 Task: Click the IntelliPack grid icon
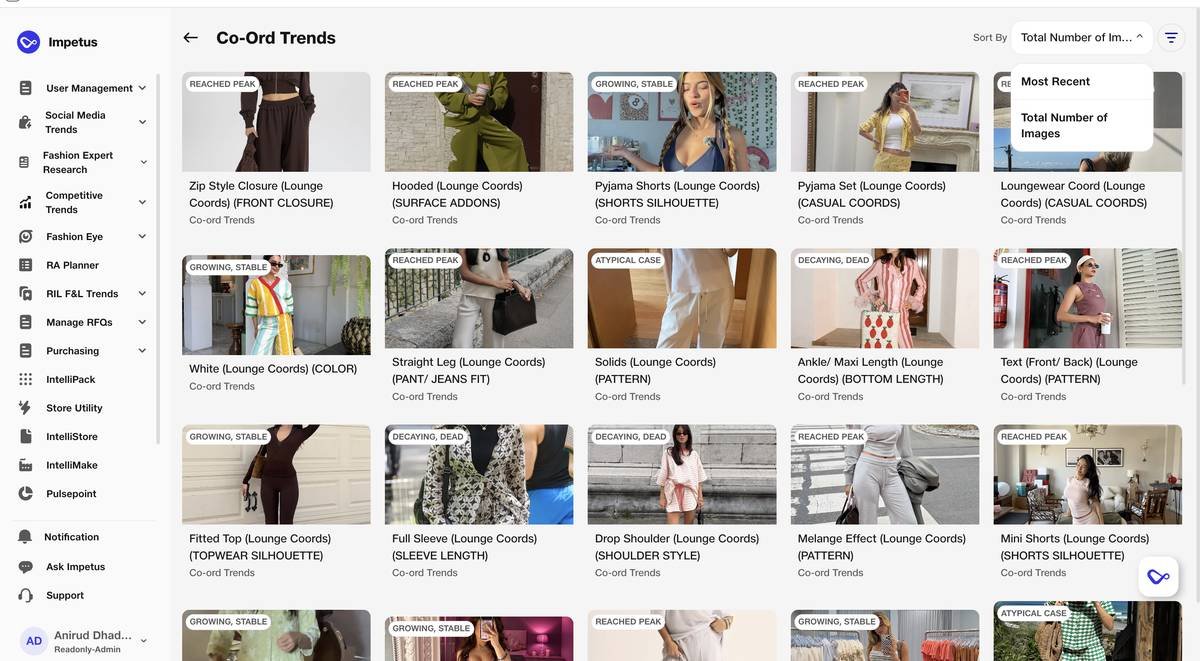click(25, 379)
